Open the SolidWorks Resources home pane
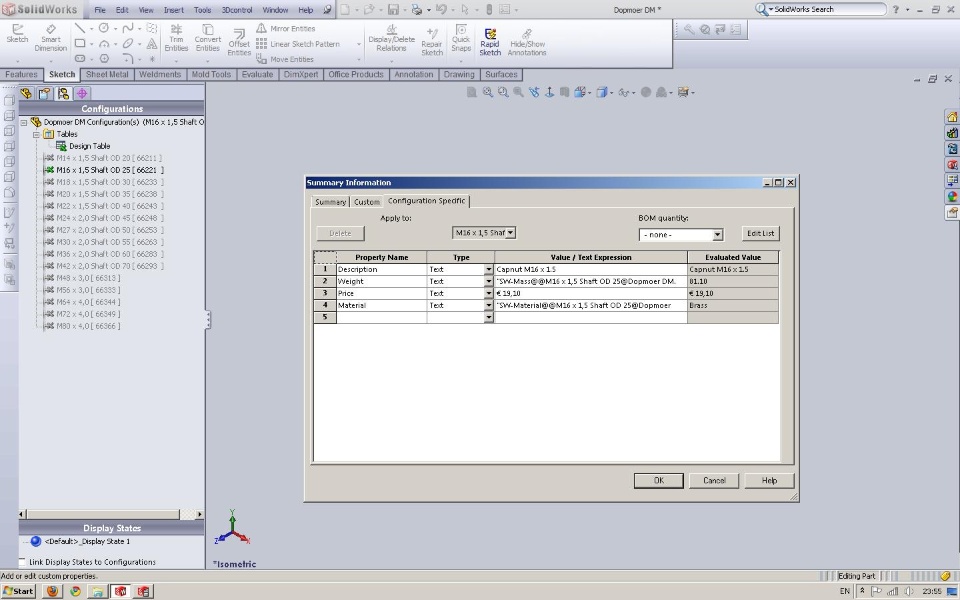The image size is (960, 600). click(x=951, y=117)
